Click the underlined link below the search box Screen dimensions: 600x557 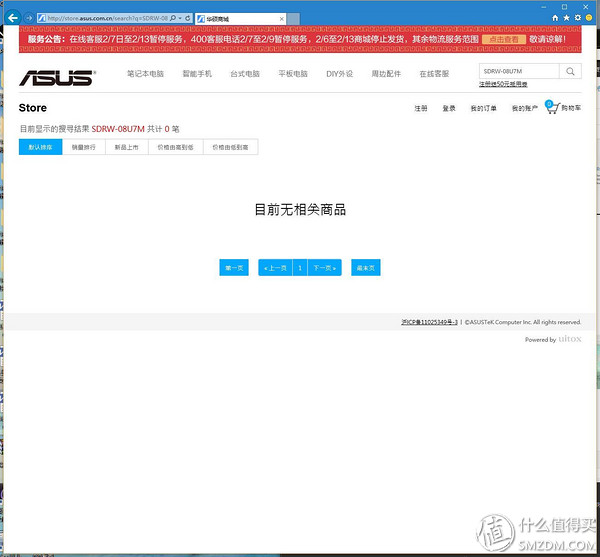click(x=503, y=84)
